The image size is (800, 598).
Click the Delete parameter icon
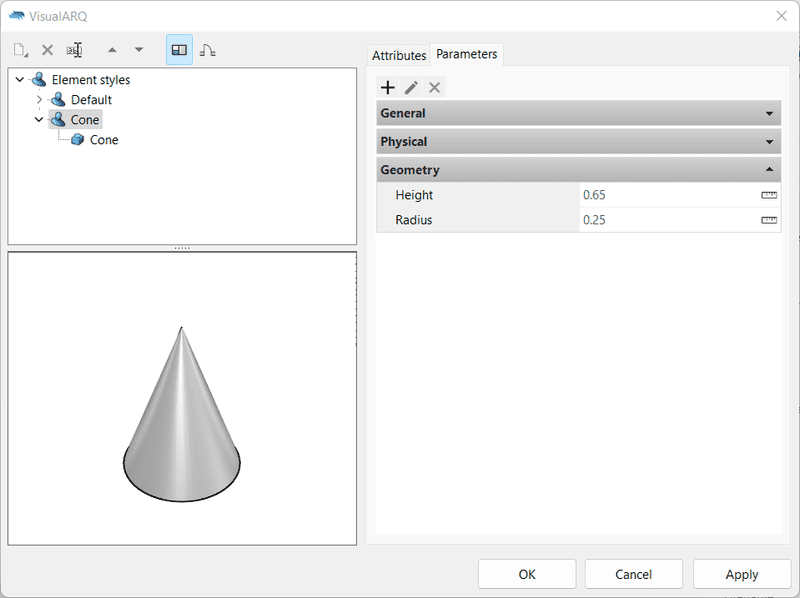pos(434,88)
